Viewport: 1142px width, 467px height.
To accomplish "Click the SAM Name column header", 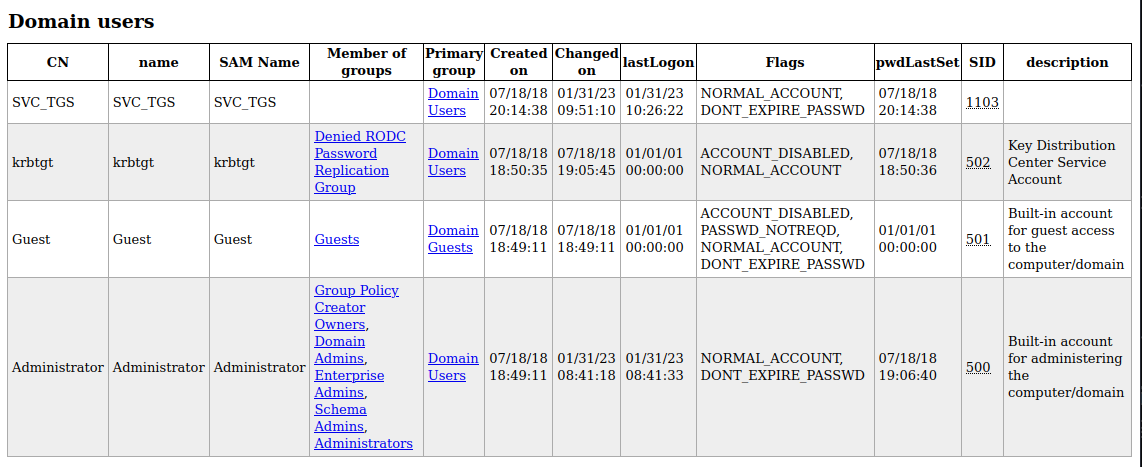I will (259, 62).
